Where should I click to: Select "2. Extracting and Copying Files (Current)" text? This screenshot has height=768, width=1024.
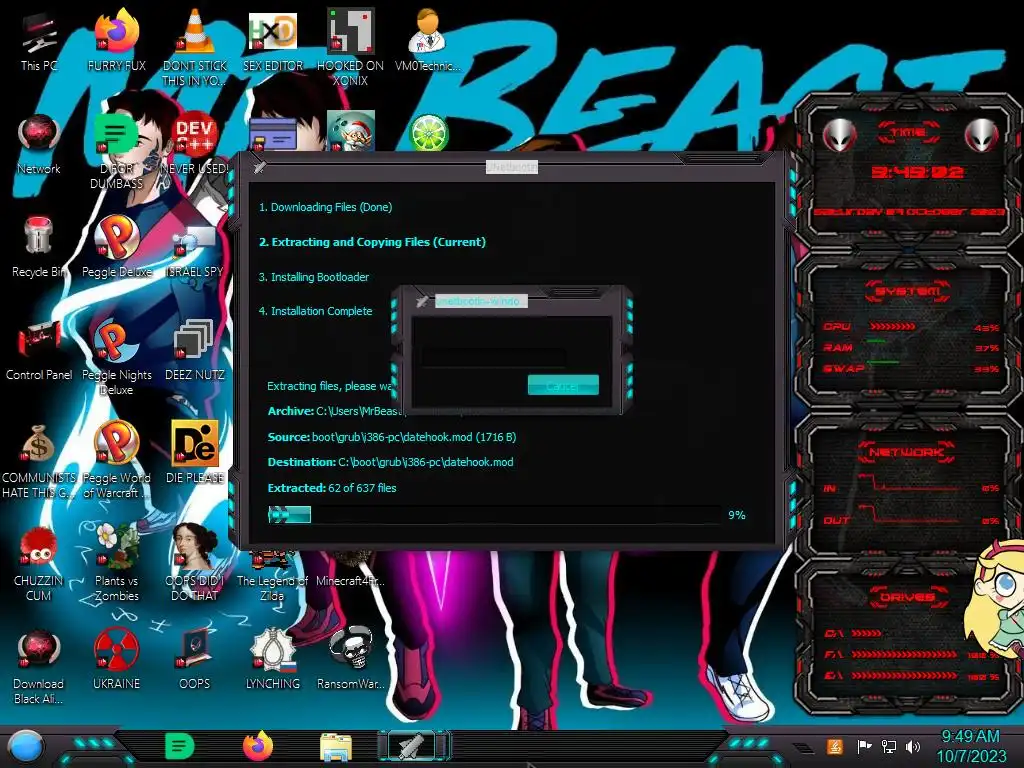click(372, 242)
